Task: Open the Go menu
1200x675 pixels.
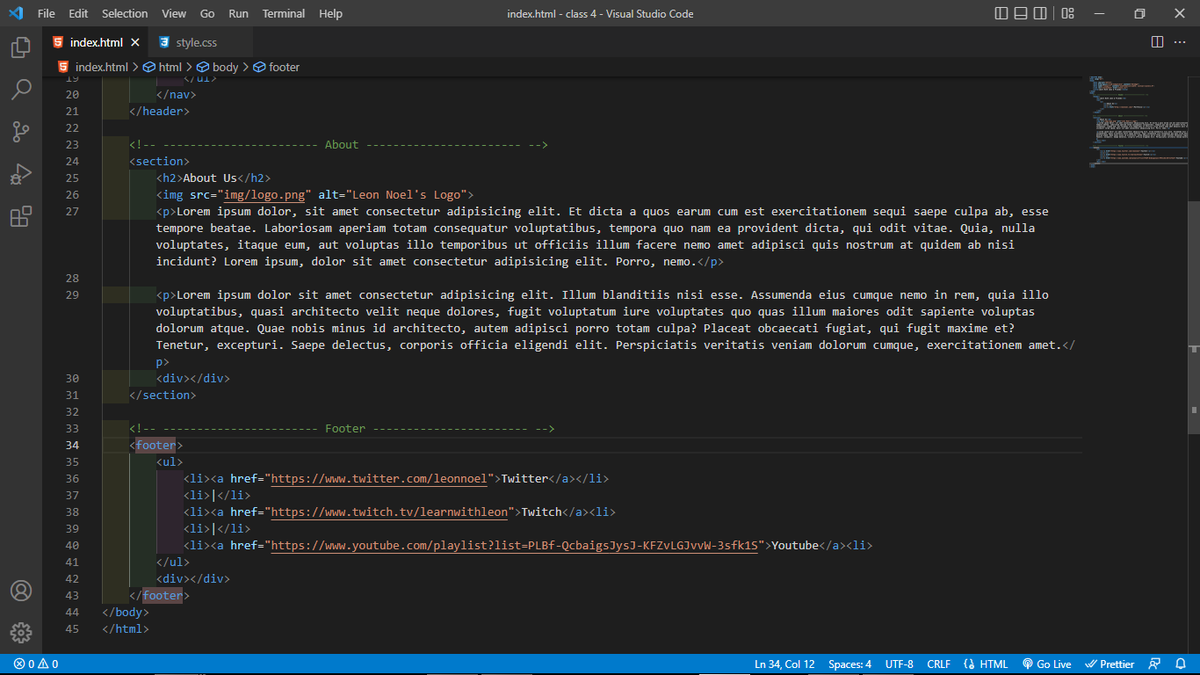Action: pyautogui.click(x=207, y=14)
